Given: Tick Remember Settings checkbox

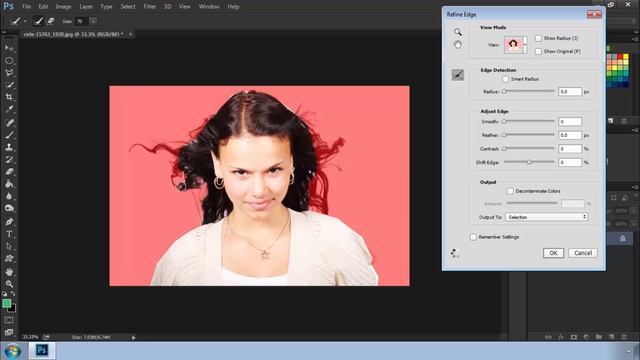Looking at the screenshot, I should pos(473,237).
